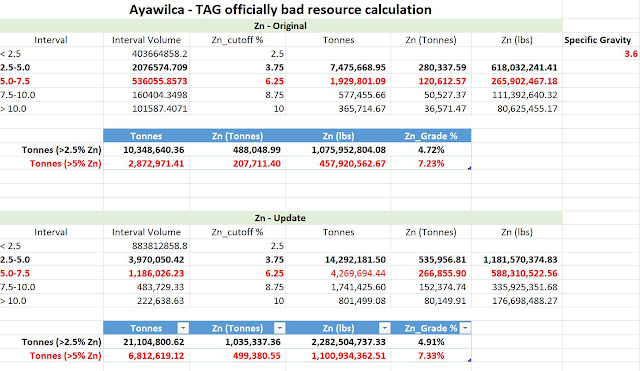Click the table resize handle below 7.23%
Screen dimensions: 640x371
[469, 168]
